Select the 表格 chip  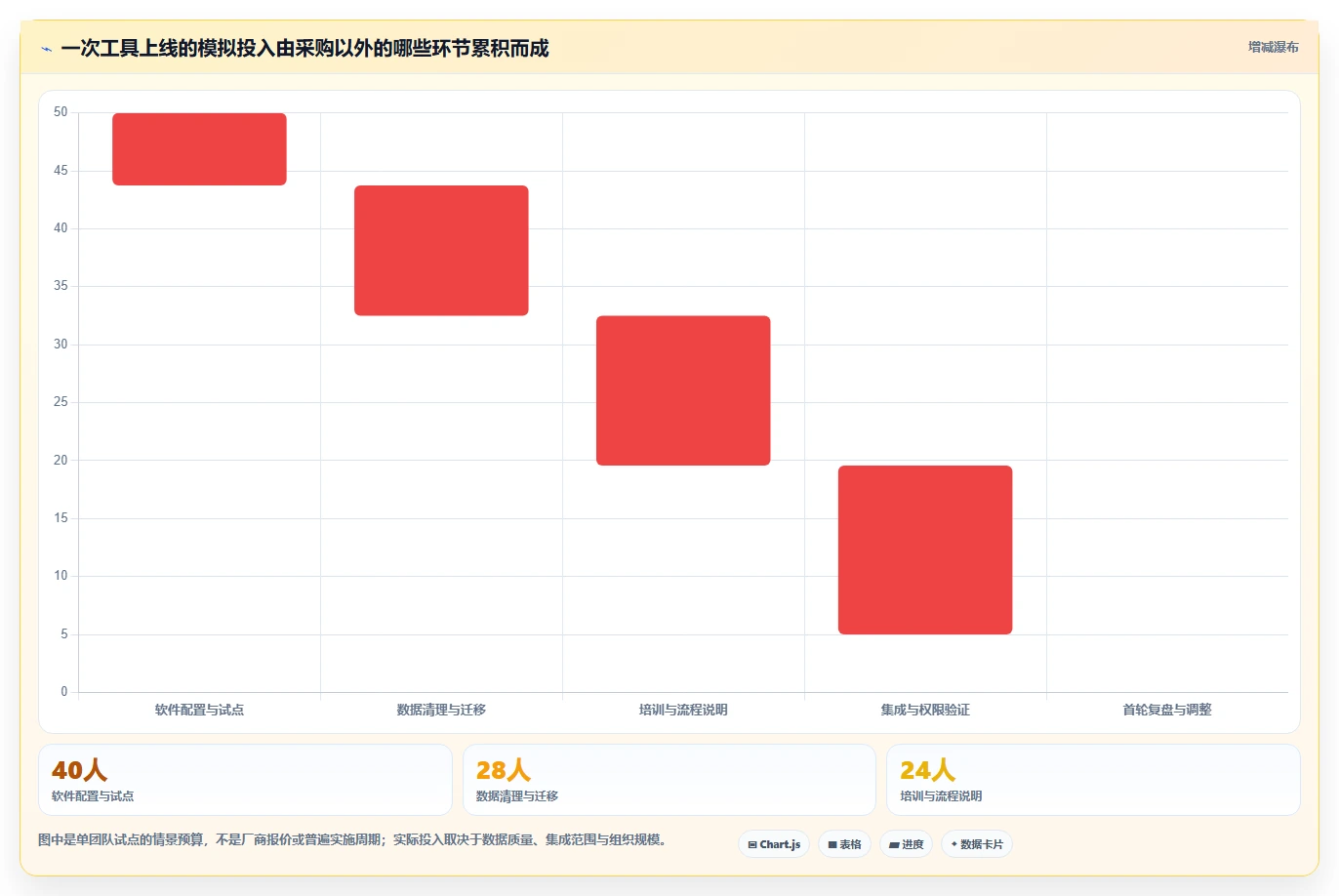844,844
